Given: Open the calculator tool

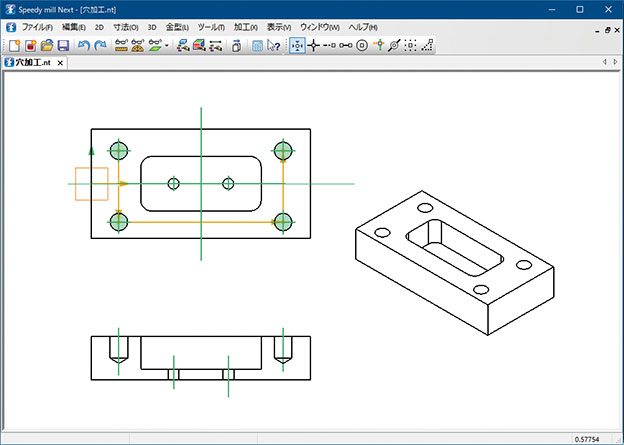Looking at the screenshot, I should coord(258,46).
